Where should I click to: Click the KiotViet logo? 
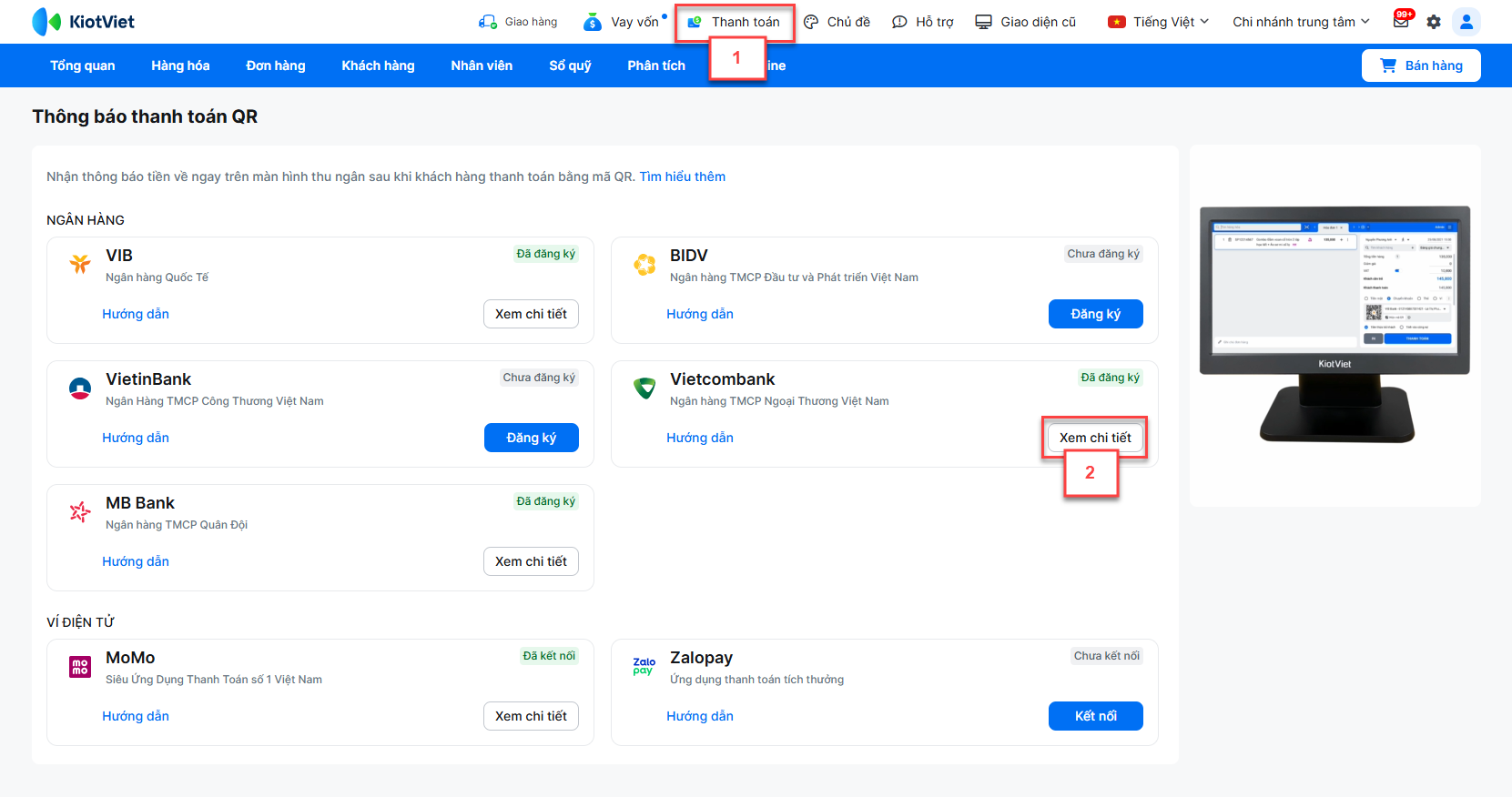[83, 22]
